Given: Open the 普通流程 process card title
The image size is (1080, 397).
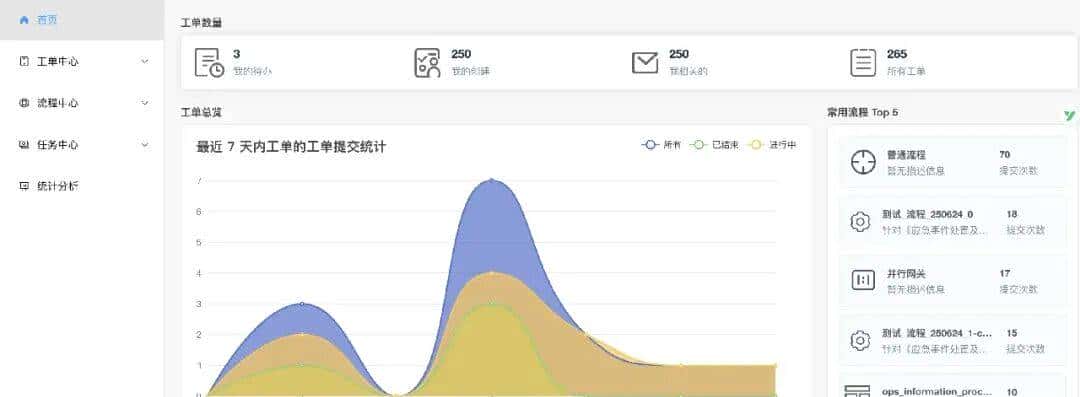Looking at the screenshot, I should pos(906,155).
